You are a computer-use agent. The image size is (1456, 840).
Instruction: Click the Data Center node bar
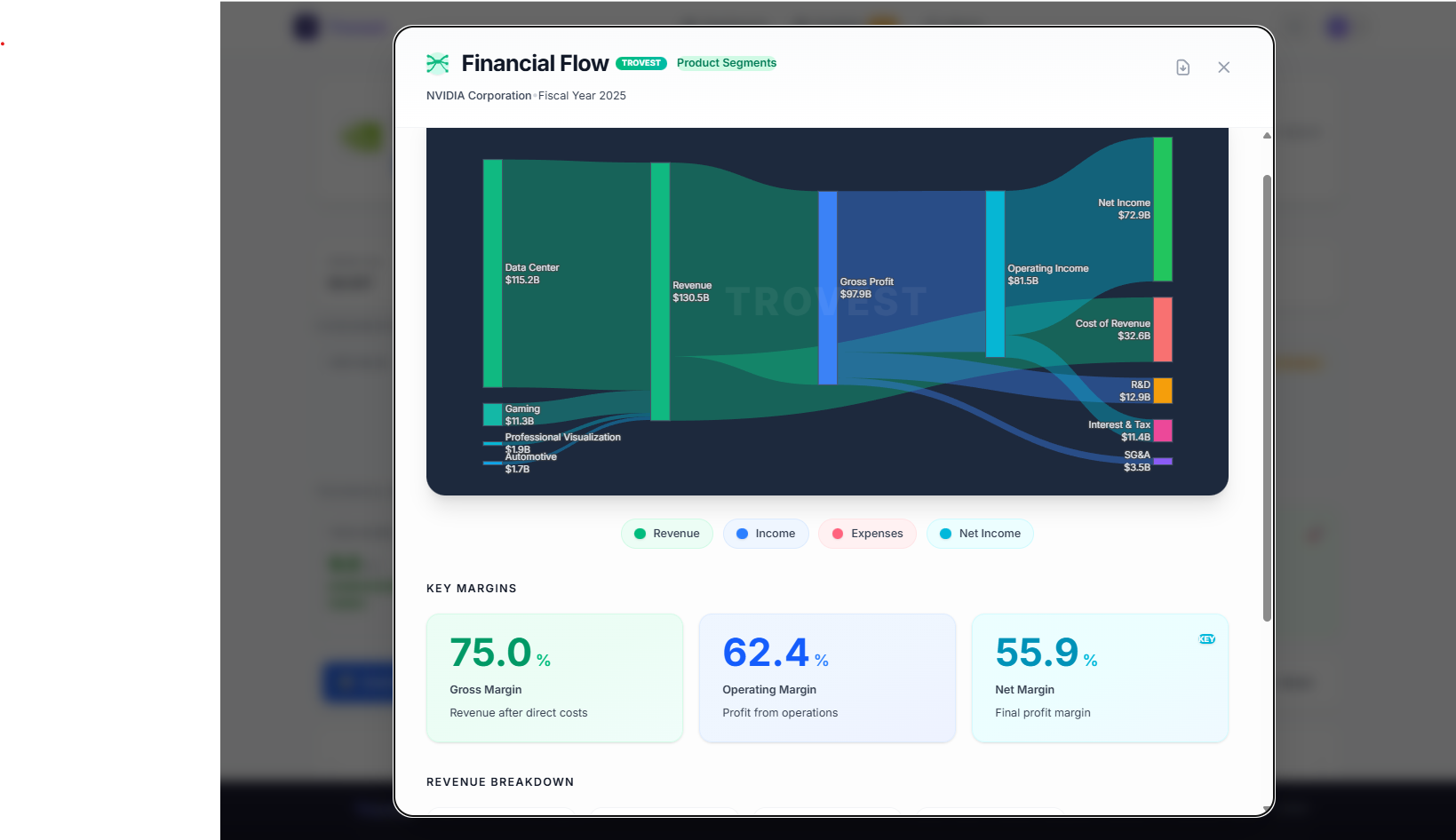(x=492, y=273)
